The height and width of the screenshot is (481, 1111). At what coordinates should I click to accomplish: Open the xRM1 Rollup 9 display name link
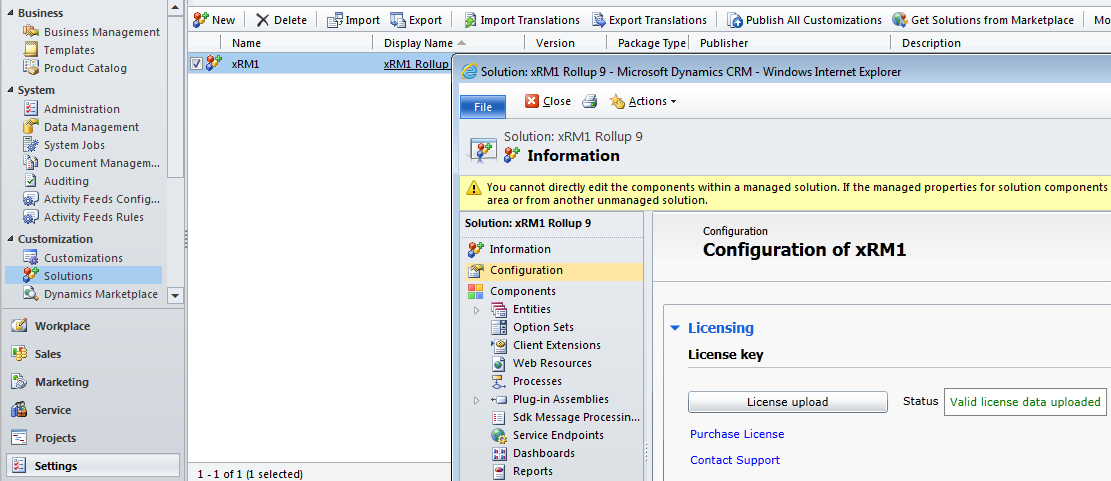417,64
